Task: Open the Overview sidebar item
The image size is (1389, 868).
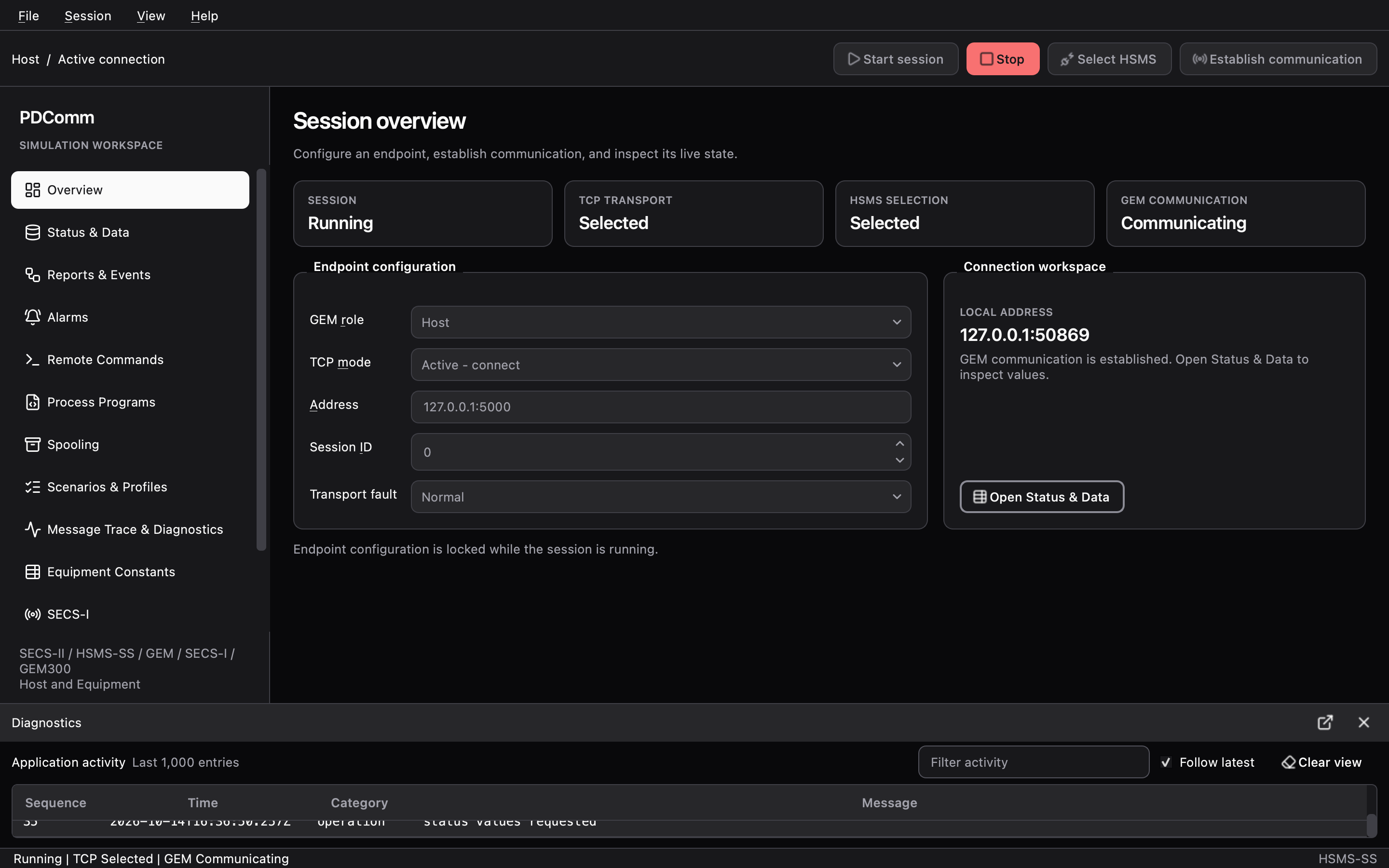Action: (x=130, y=190)
